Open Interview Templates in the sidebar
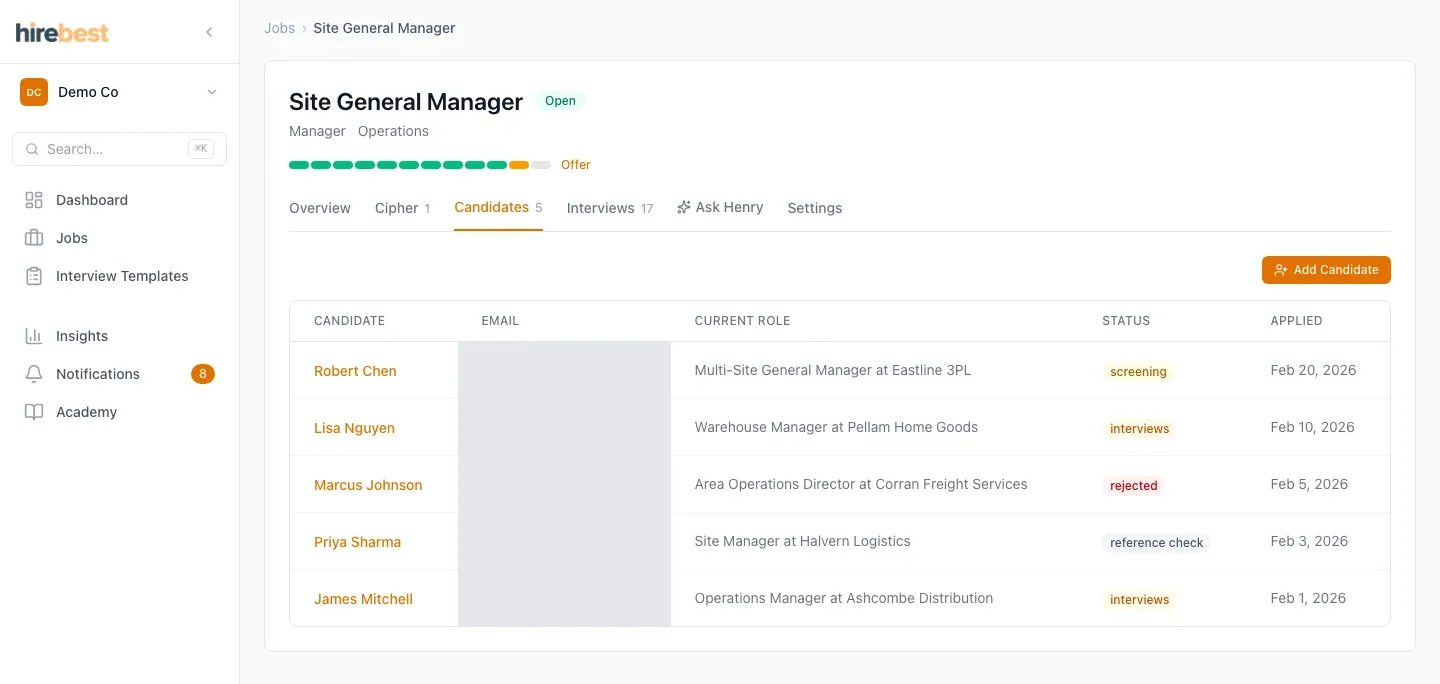1440x684 pixels. point(119,276)
